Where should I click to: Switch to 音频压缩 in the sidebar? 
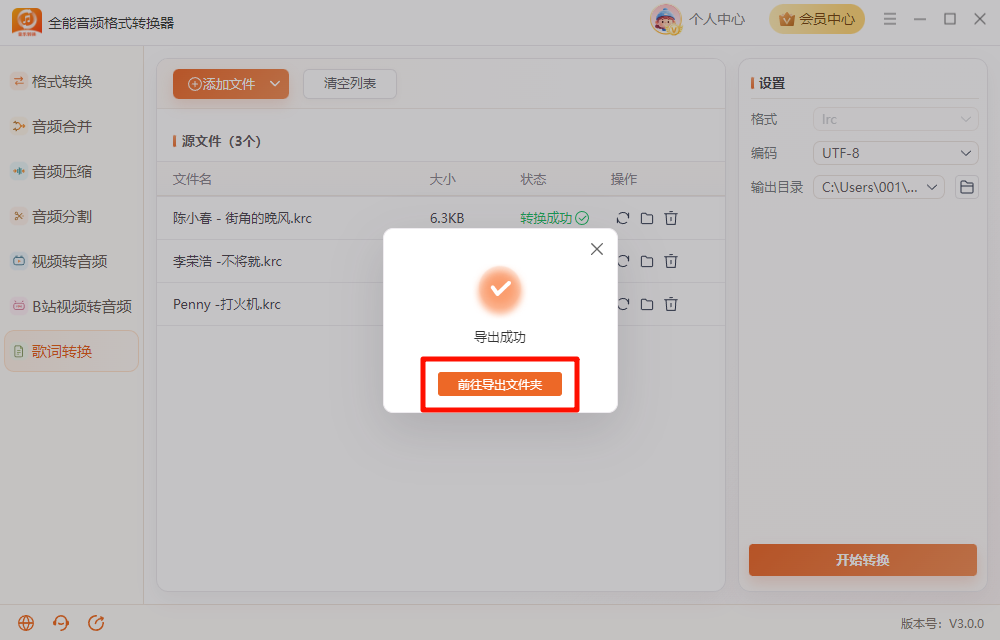click(62, 171)
